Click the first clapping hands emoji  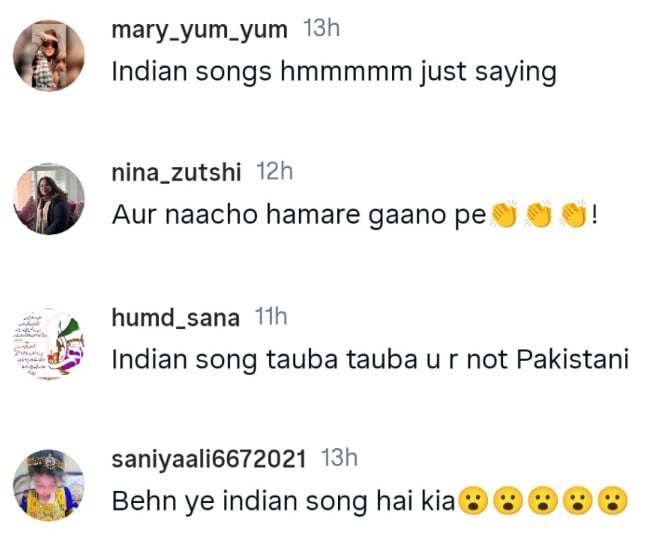[503, 215]
